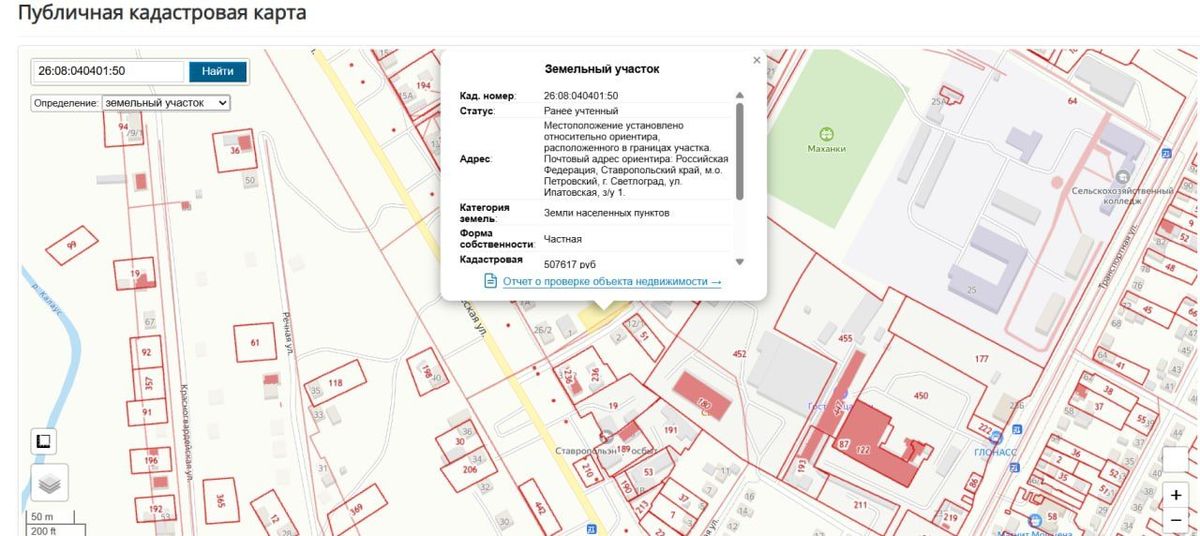
Task: Close the Земельный участок popup
Action: [757, 60]
